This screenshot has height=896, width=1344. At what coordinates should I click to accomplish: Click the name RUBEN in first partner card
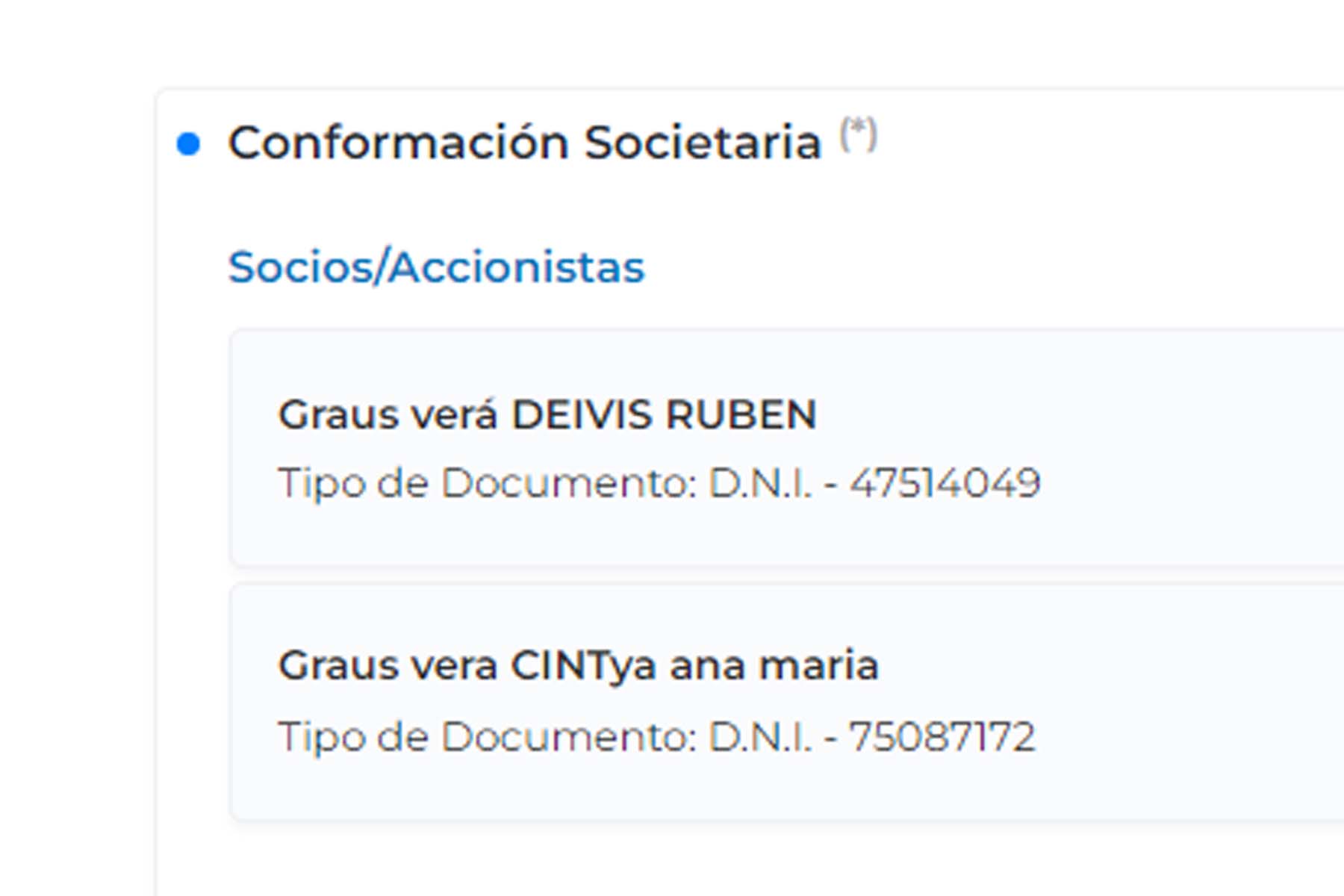pos(741,414)
